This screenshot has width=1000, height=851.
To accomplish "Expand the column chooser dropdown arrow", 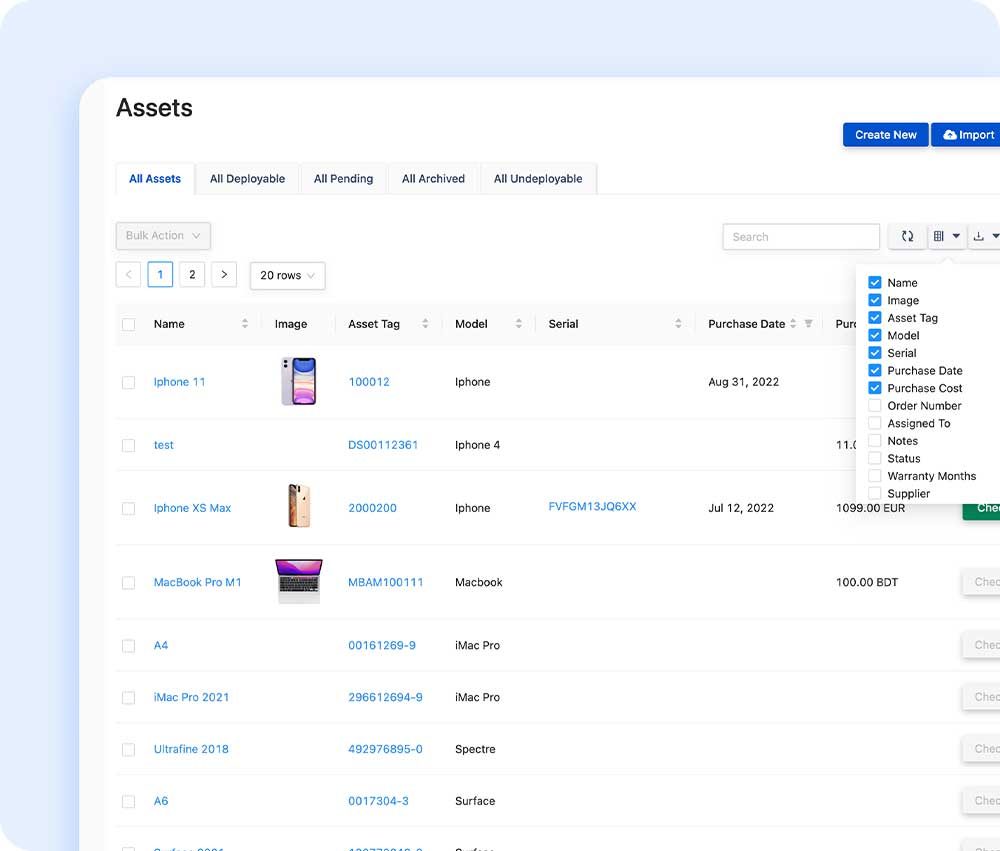I will pyautogui.click(x=956, y=236).
